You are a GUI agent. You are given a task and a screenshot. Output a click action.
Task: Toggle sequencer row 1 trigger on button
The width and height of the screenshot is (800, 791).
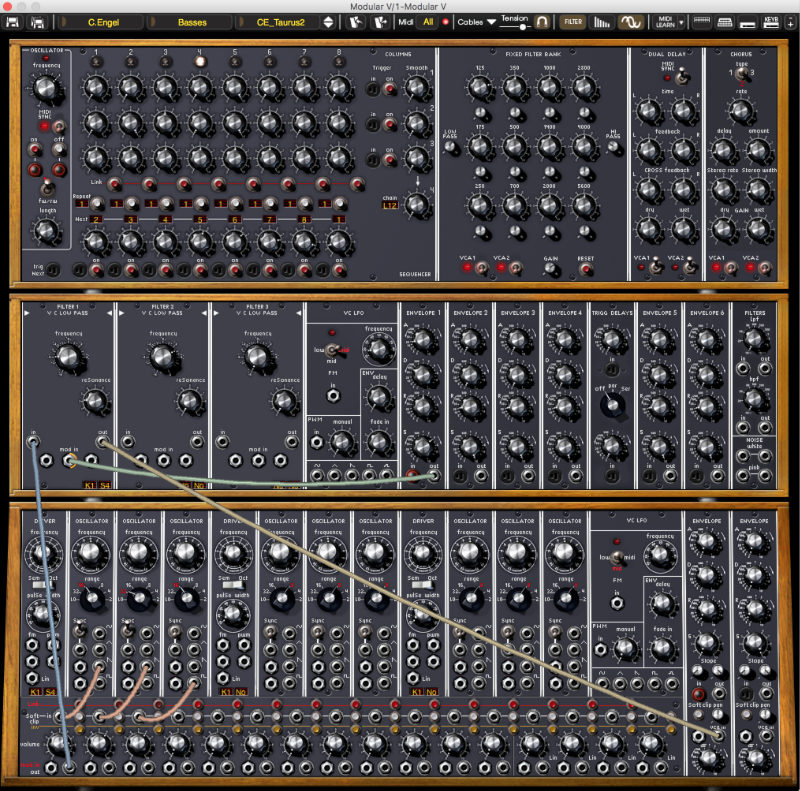click(390, 89)
